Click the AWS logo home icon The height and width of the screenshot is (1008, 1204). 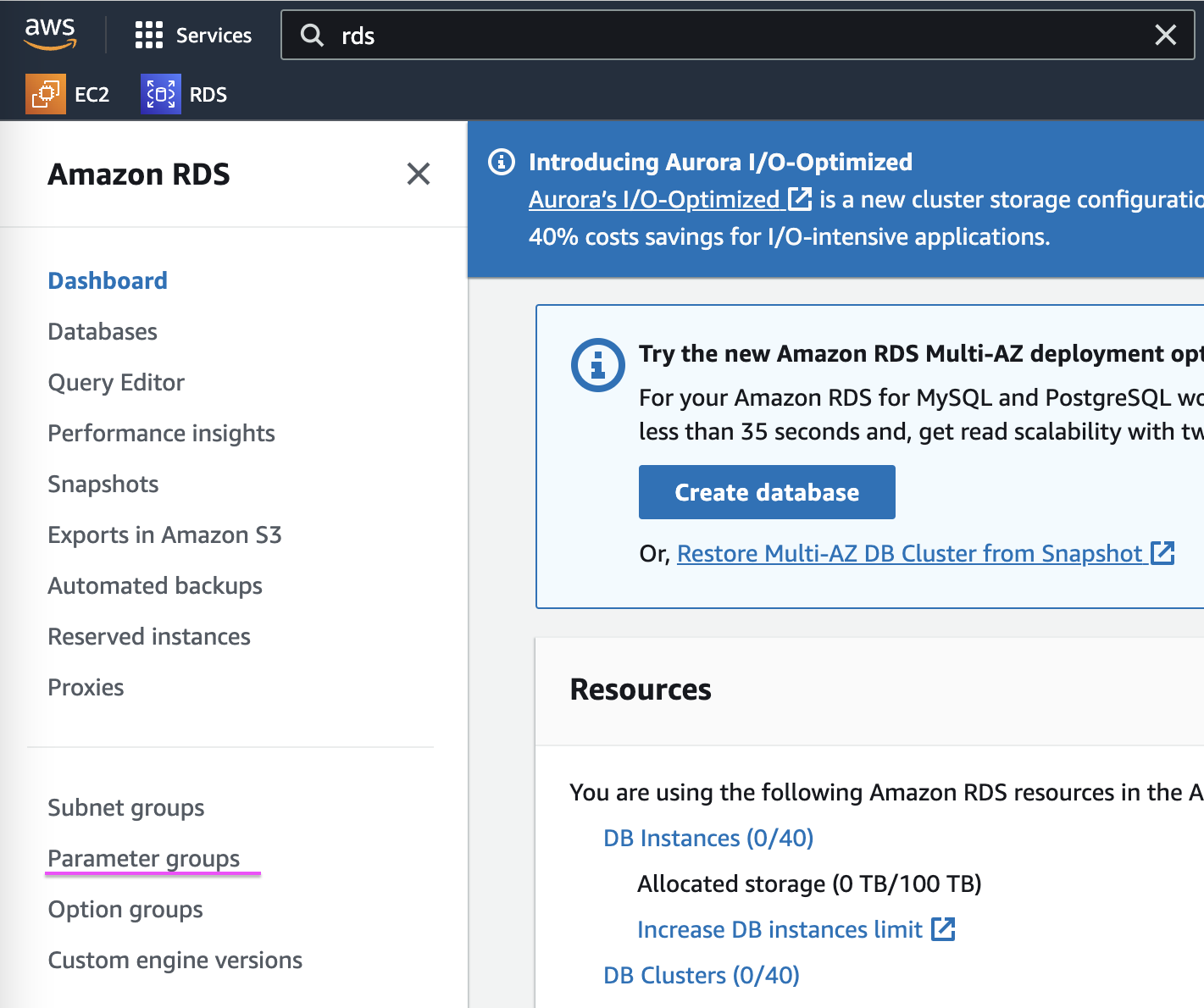tap(50, 34)
